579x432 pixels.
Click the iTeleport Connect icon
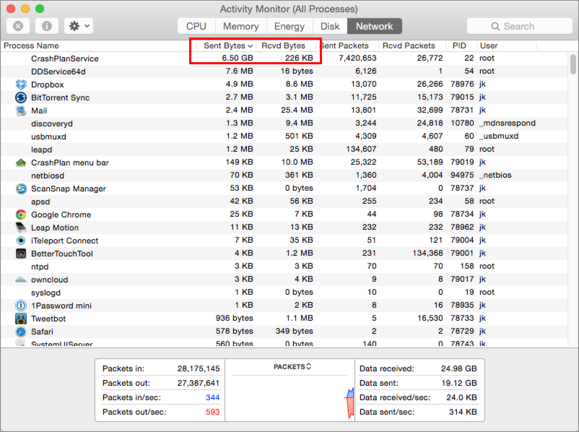point(21,241)
